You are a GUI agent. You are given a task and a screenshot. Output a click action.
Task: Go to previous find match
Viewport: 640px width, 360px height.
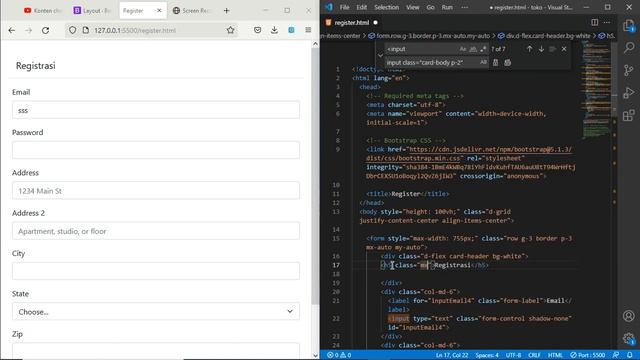pos(529,49)
